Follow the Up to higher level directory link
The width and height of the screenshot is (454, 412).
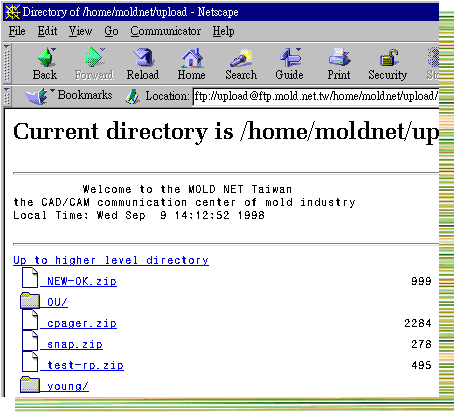coord(111,260)
